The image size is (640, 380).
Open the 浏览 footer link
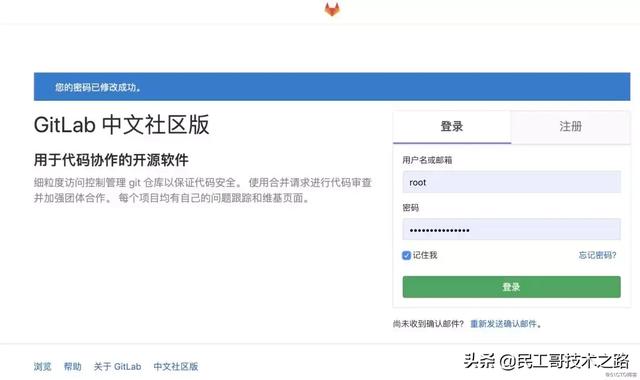[x=42, y=367]
